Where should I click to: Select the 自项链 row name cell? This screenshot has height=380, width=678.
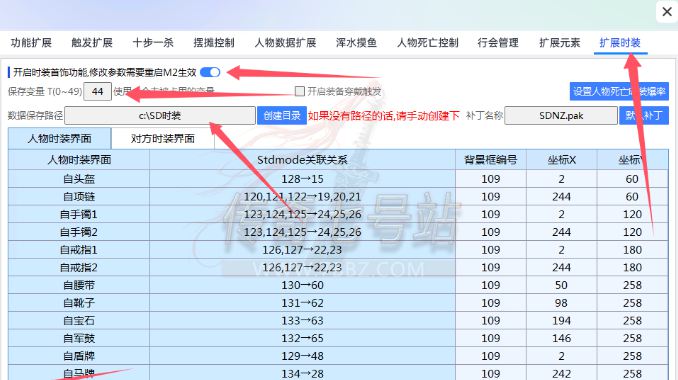click(79, 196)
